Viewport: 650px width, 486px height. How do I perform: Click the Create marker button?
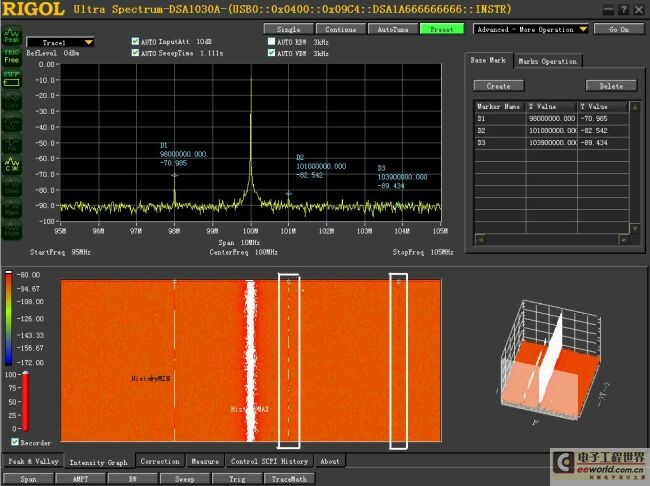pos(497,86)
